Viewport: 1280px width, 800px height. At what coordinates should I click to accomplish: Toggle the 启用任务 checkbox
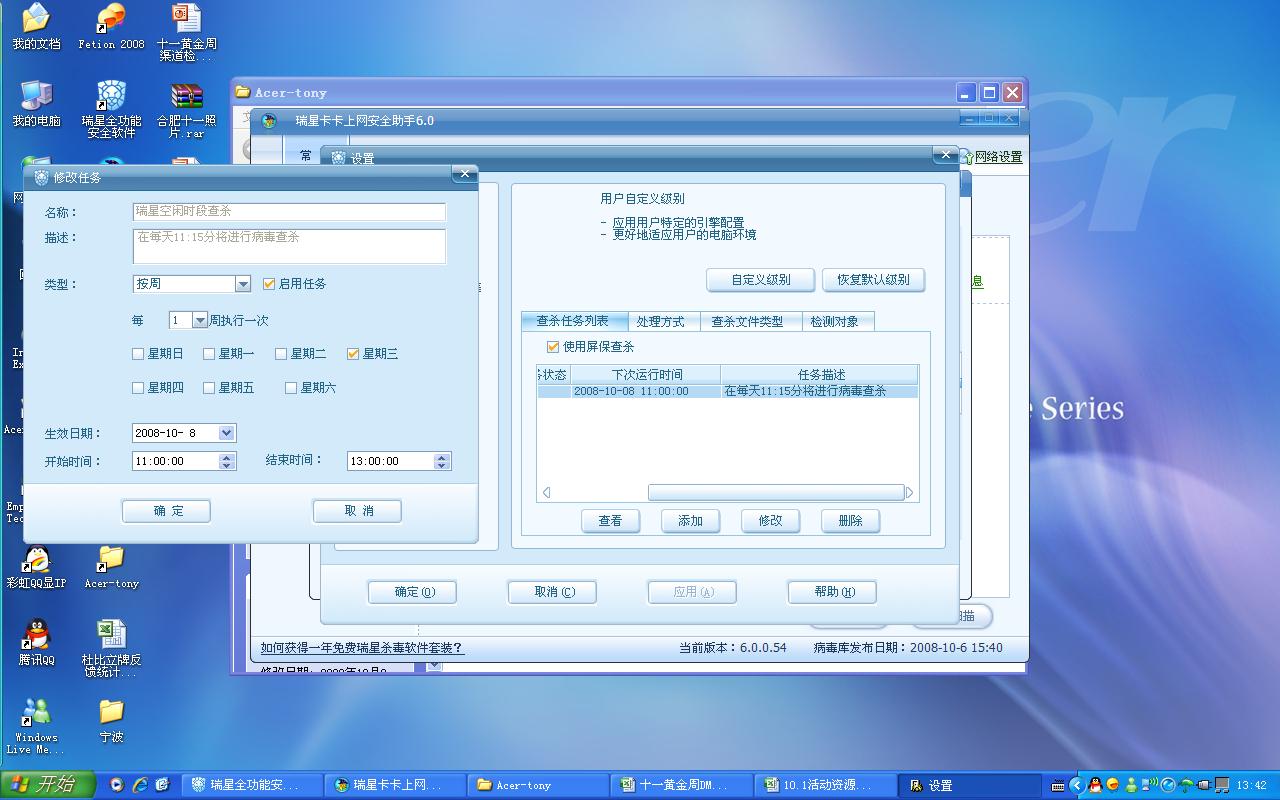point(268,284)
